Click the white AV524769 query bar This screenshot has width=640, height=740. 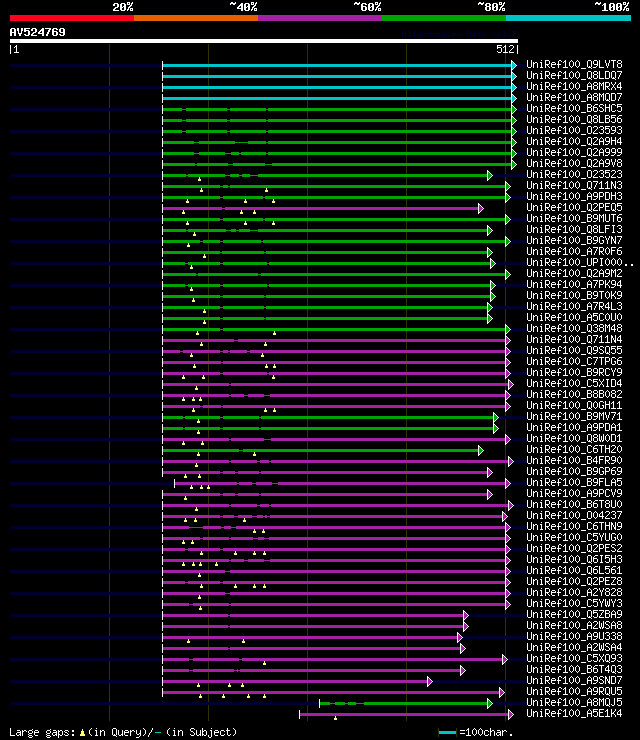pyautogui.click(x=264, y=41)
